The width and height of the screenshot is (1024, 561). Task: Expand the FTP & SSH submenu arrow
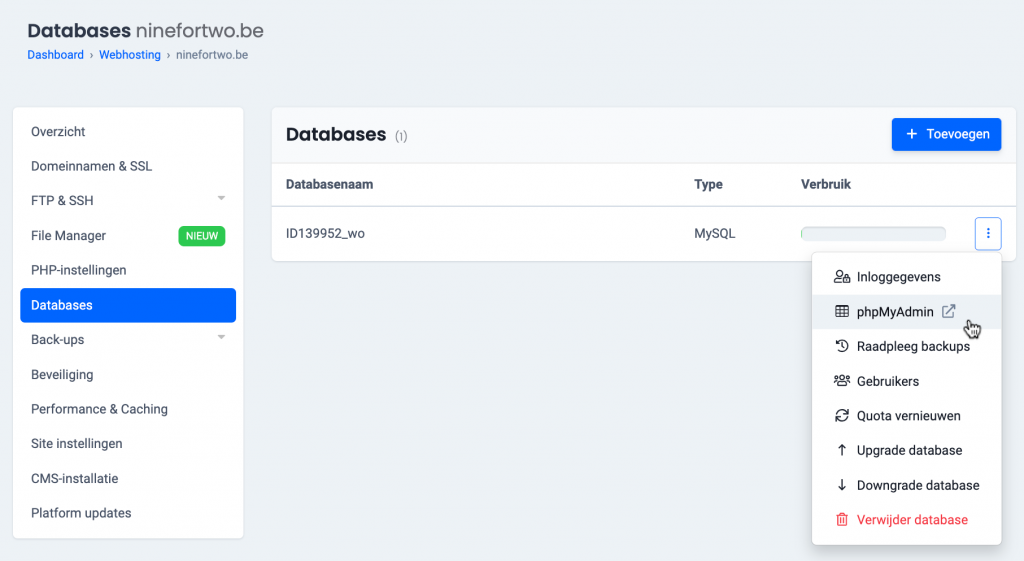point(221,199)
